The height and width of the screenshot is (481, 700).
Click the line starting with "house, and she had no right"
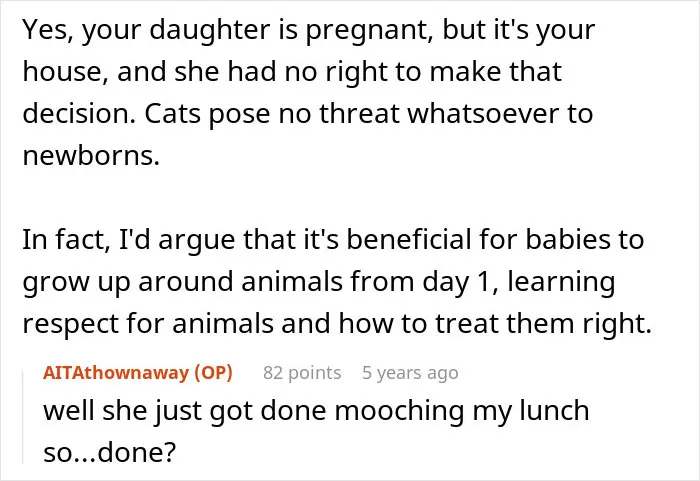point(292,72)
